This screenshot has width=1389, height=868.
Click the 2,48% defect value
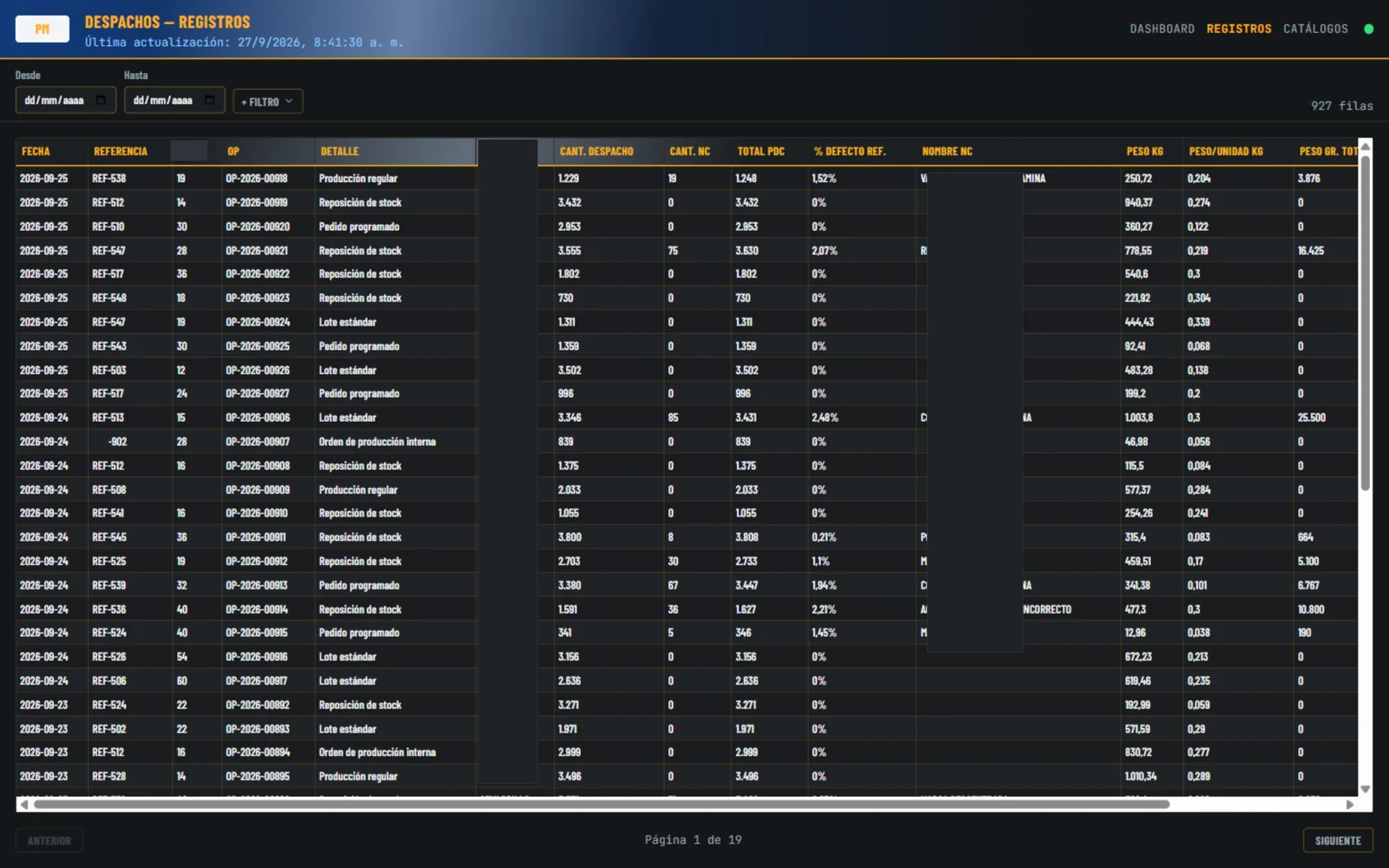point(825,418)
